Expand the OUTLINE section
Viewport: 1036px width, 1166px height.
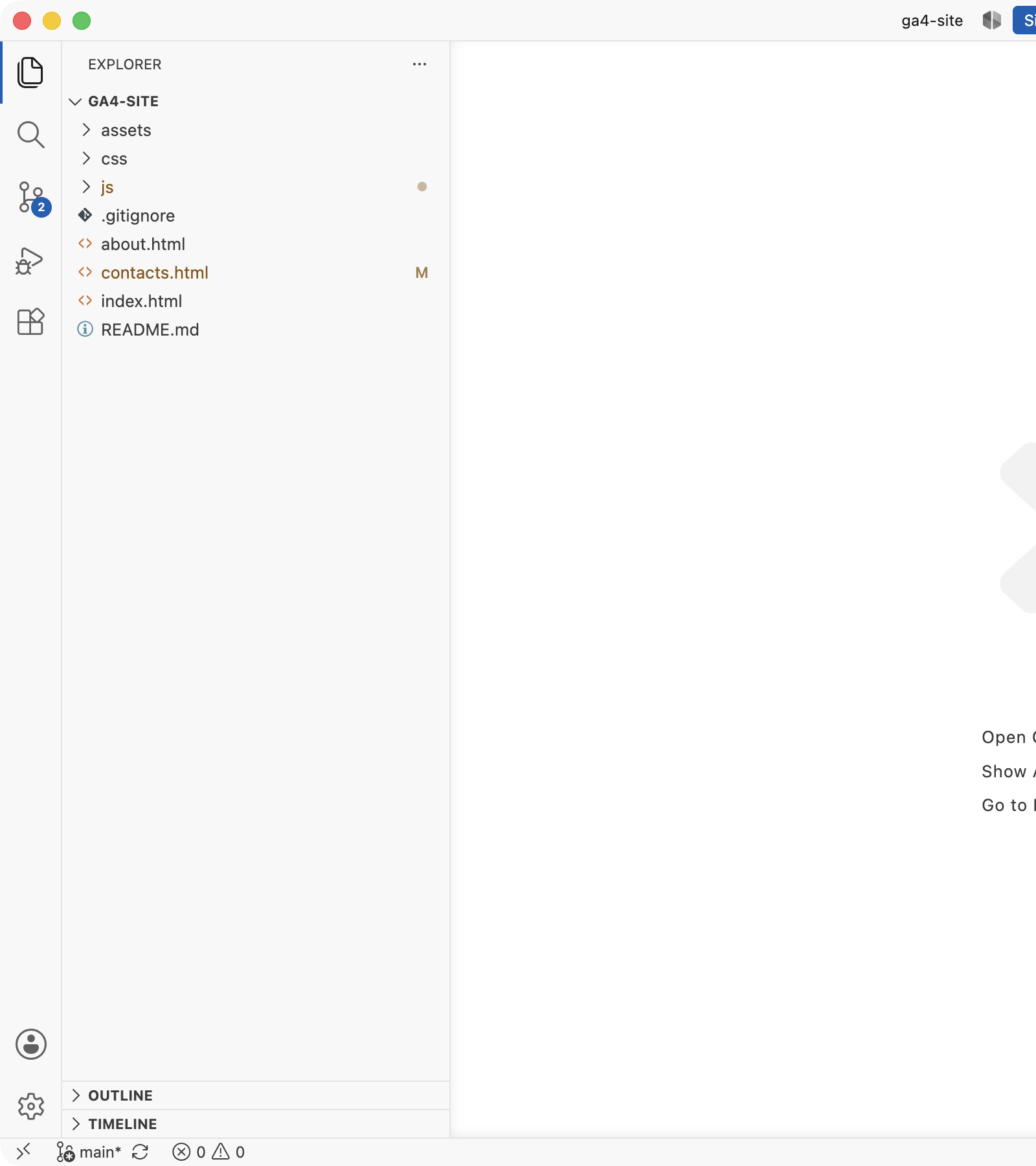[256, 1095]
